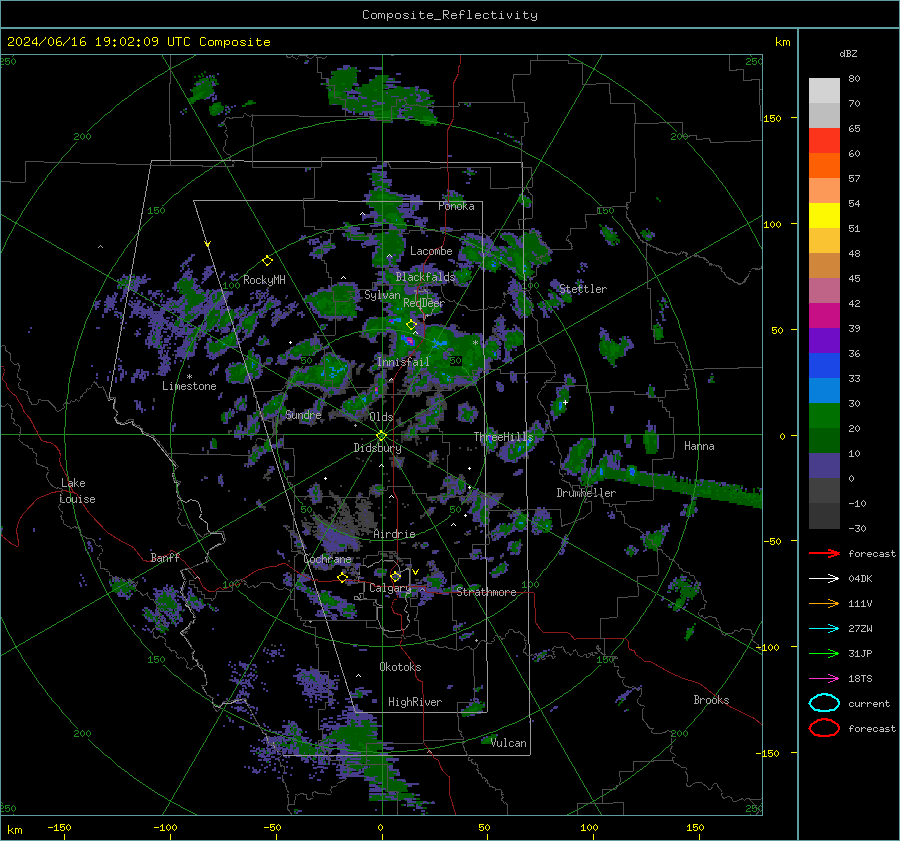900x841 pixels.
Task: Click the Stettler label
Action: pos(583,289)
